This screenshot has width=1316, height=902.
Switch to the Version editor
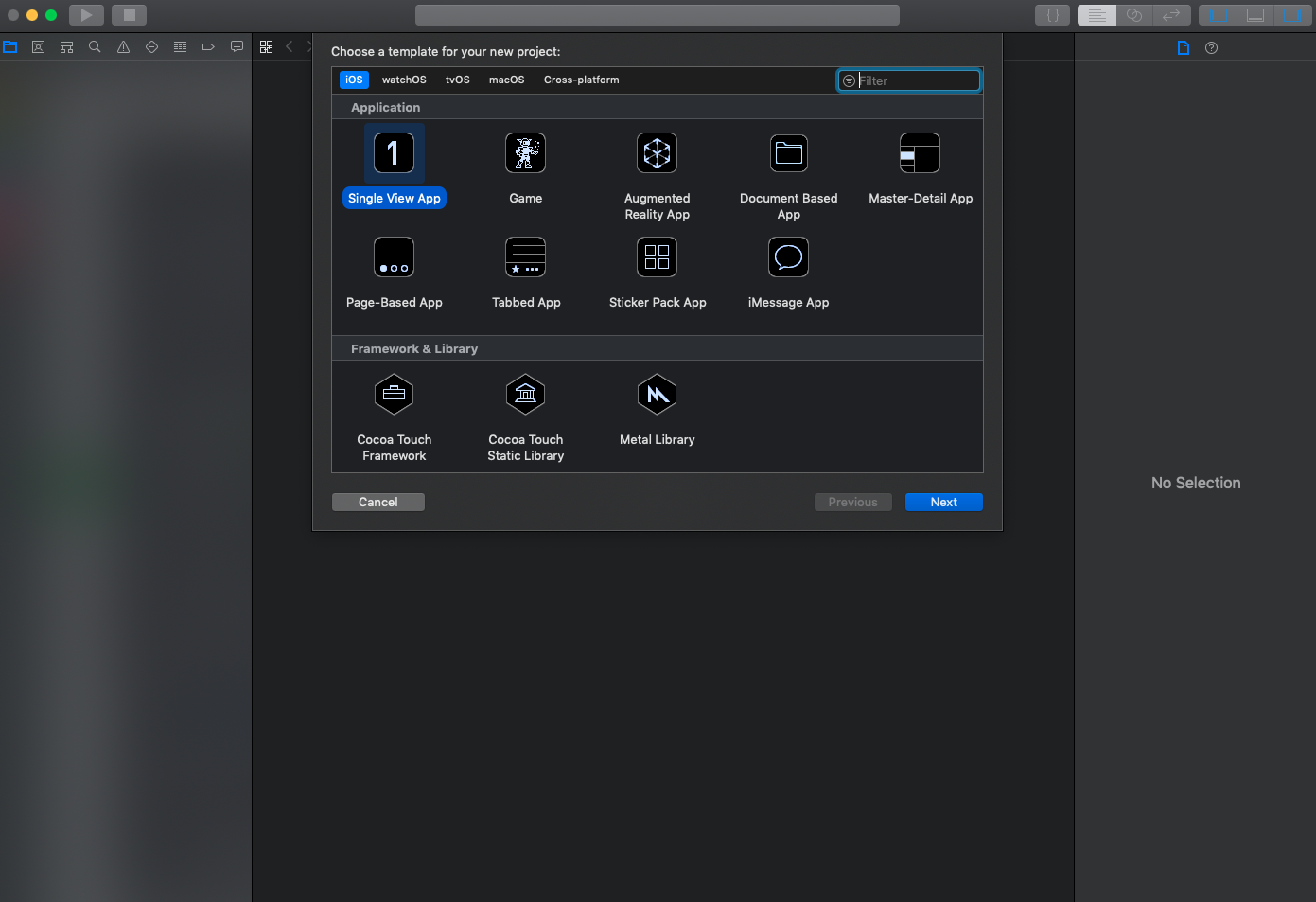[1171, 15]
